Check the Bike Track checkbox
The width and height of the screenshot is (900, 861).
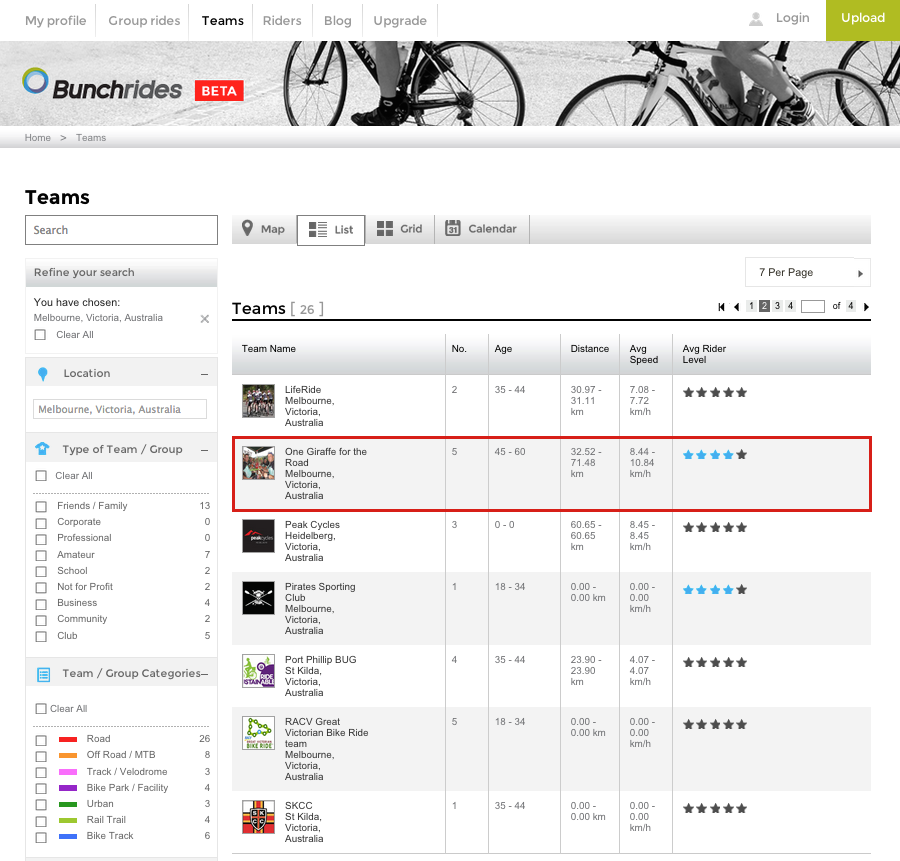click(x=41, y=837)
